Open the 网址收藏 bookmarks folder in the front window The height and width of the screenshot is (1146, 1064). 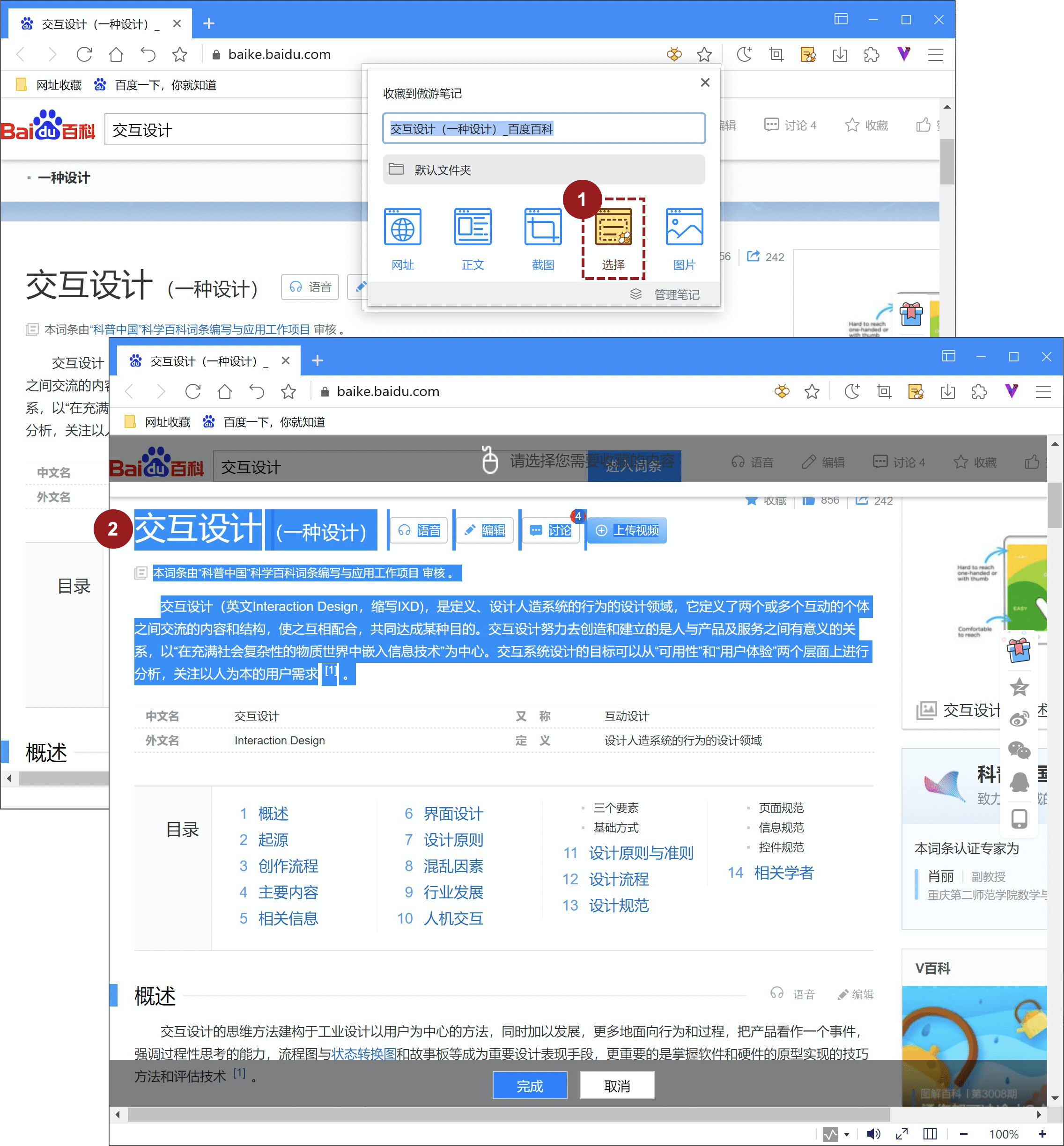click(x=158, y=422)
